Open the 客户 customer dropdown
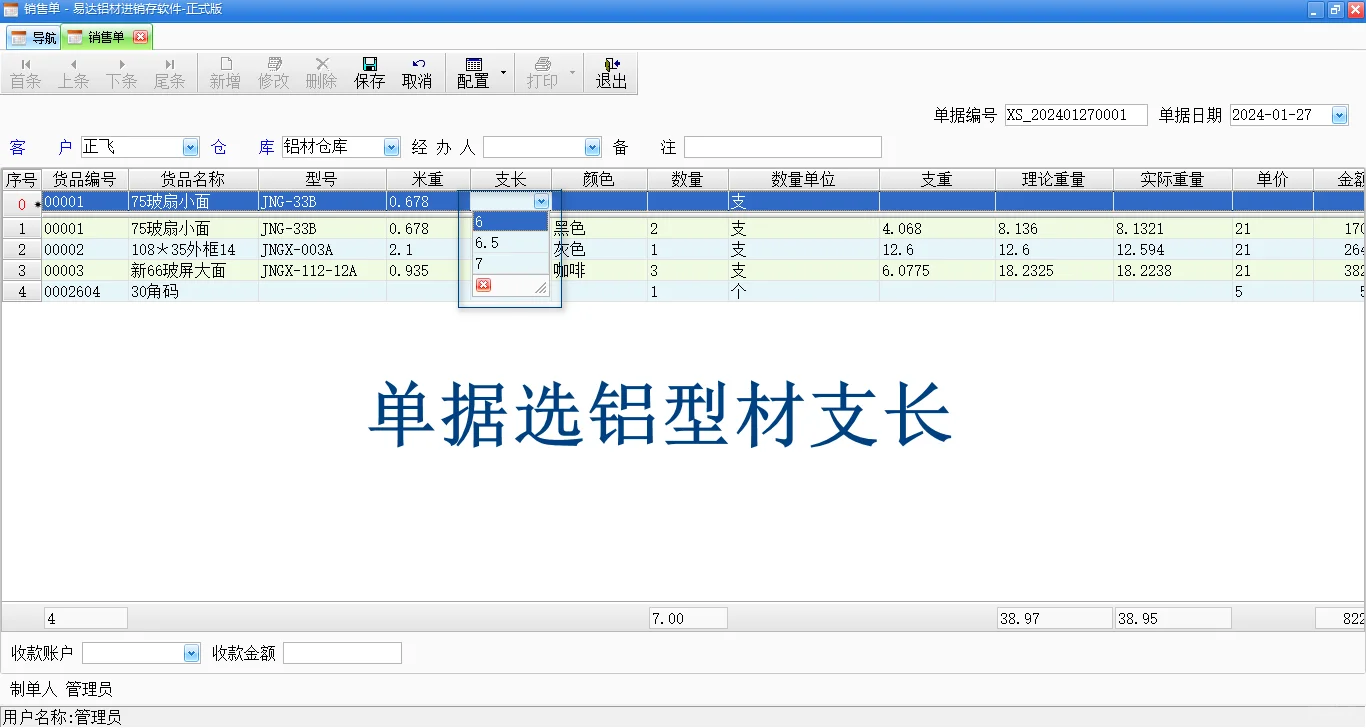Image resolution: width=1366 pixels, height=728 pixels. coord(189,146)
